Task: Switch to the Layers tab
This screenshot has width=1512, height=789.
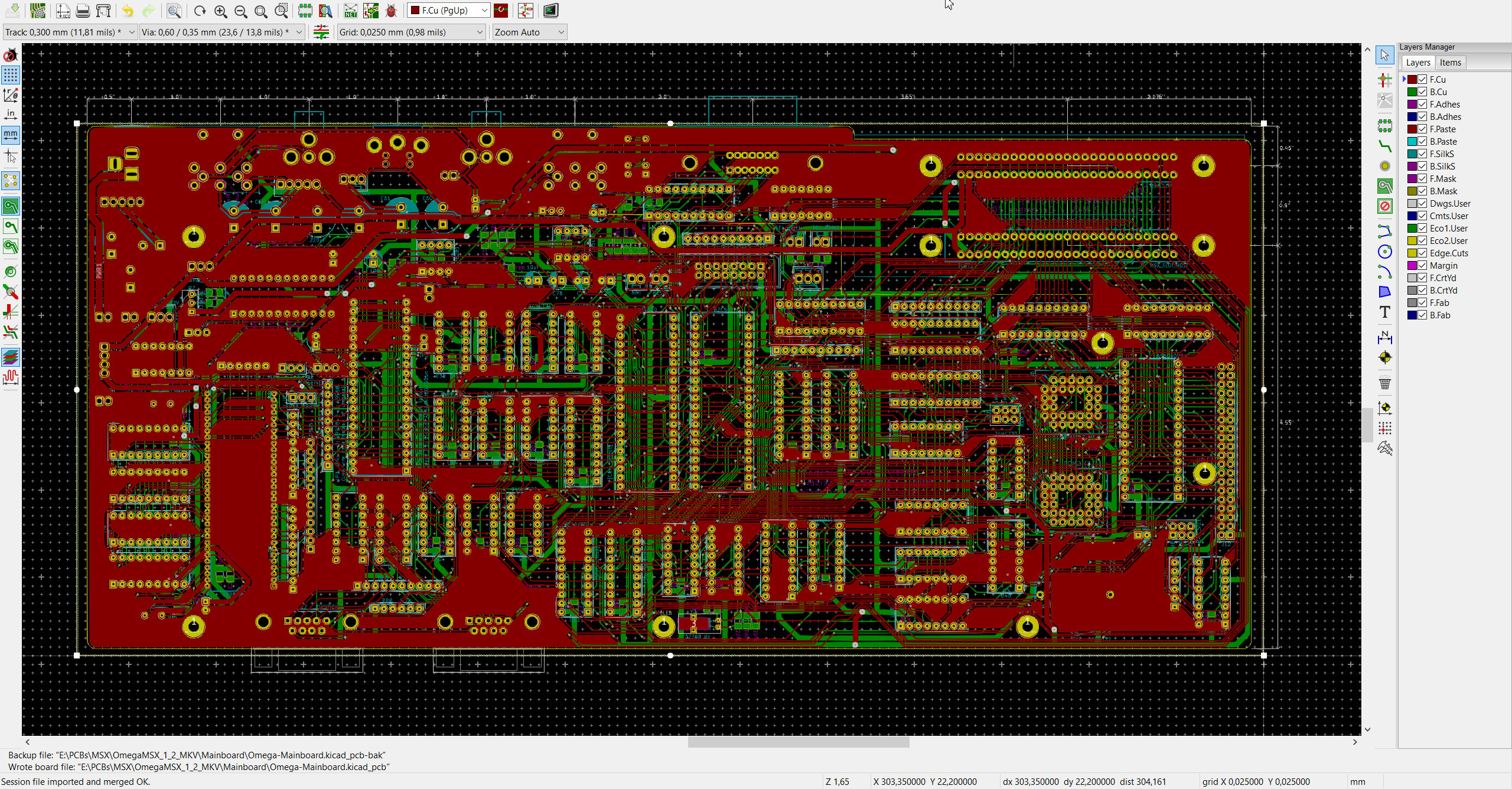Action: (1417, 63)
